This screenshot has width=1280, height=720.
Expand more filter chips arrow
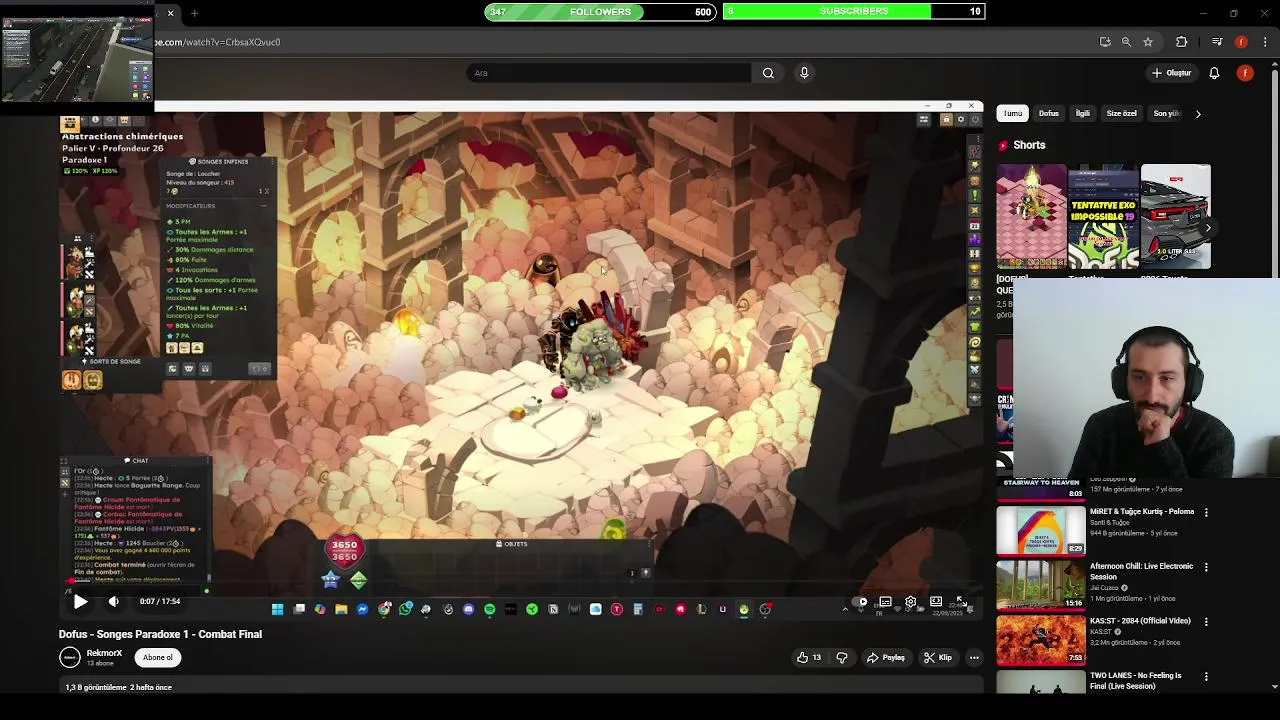coord(1198,113)
